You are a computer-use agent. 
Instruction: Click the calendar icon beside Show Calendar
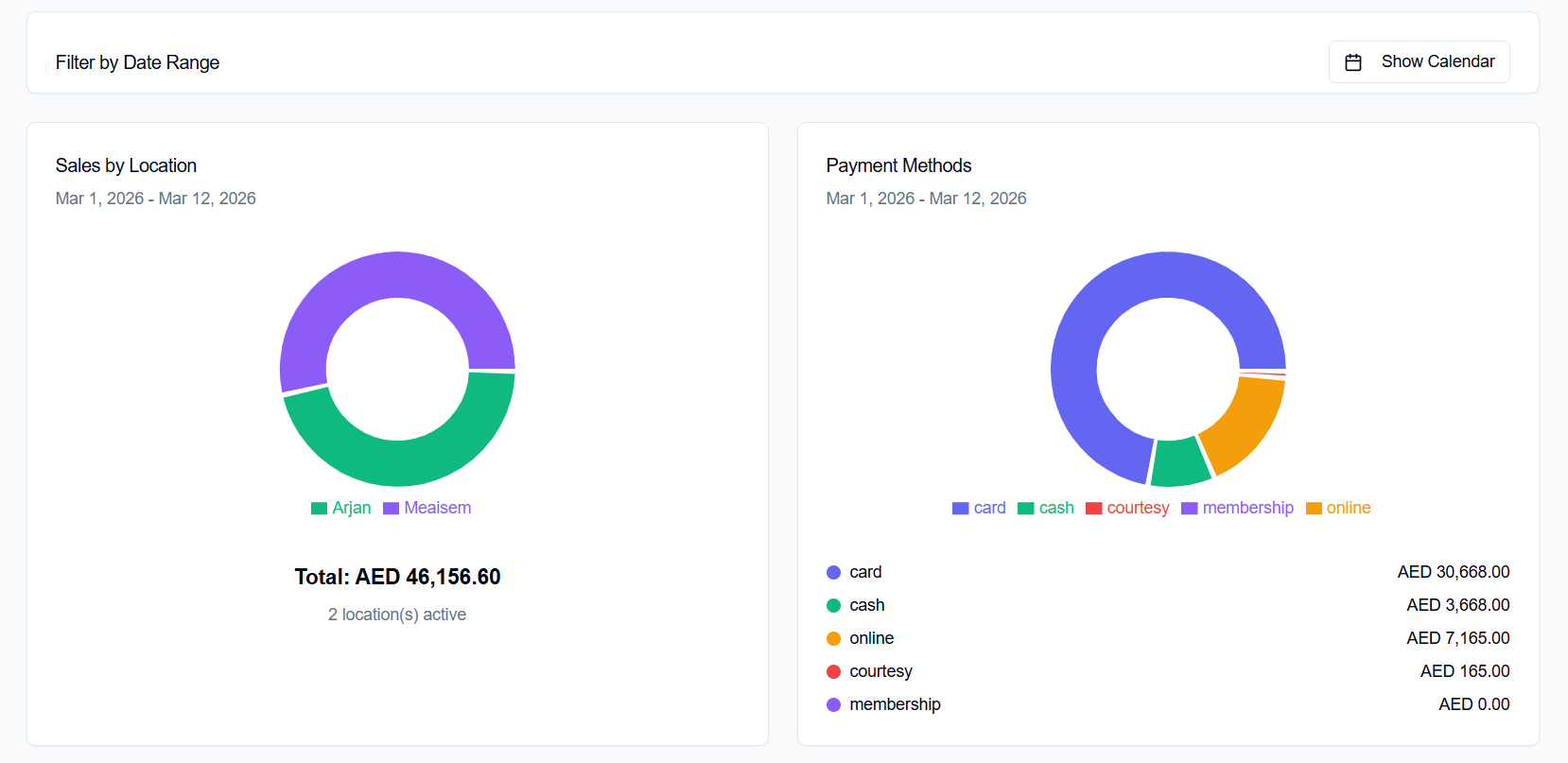click(1353, 62)
